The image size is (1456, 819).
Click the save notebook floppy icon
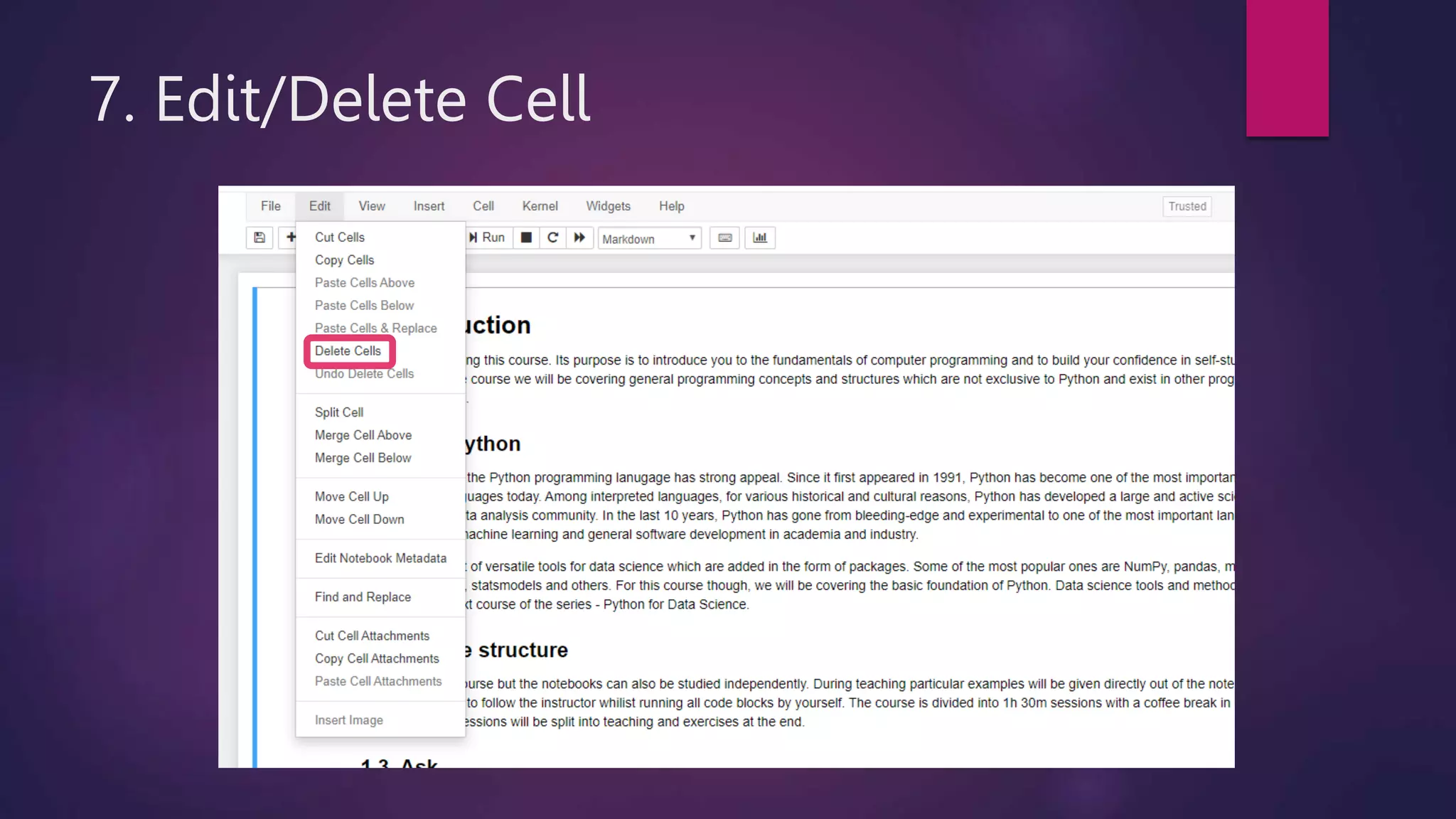pos(259,237)
